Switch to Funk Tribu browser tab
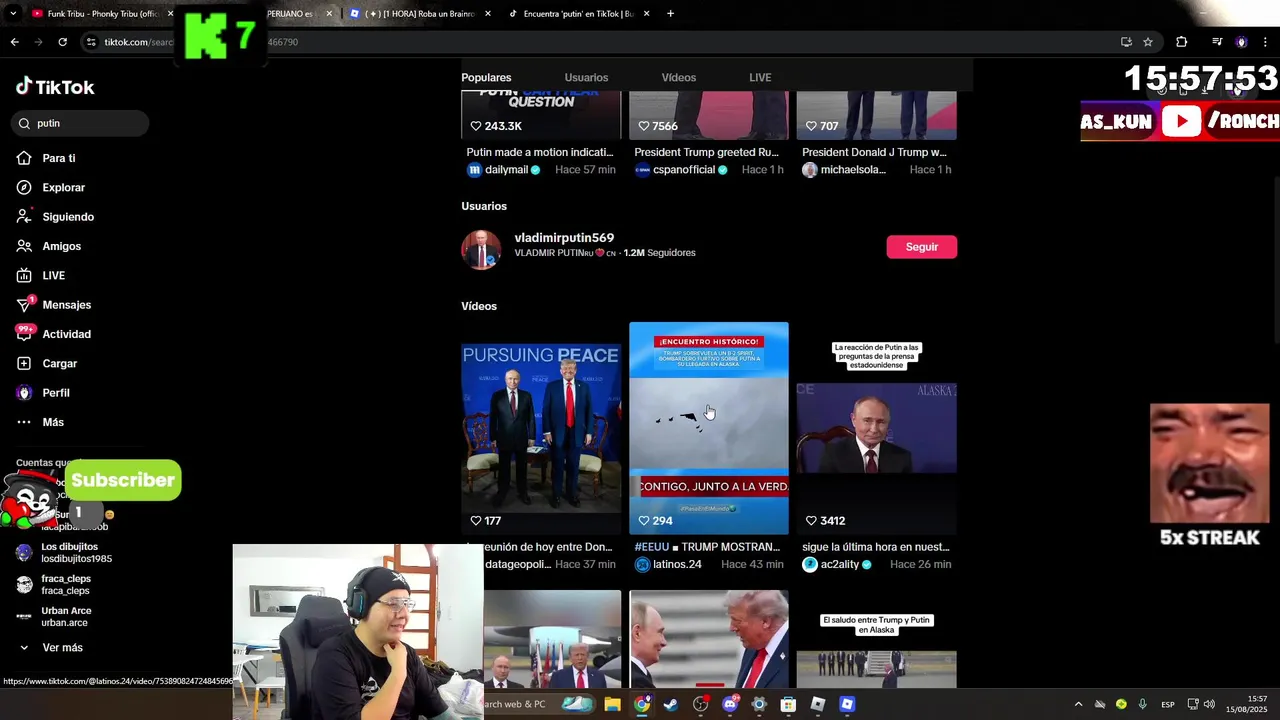This screenshot has width=1280, height=720. click(x=100, y=13)
